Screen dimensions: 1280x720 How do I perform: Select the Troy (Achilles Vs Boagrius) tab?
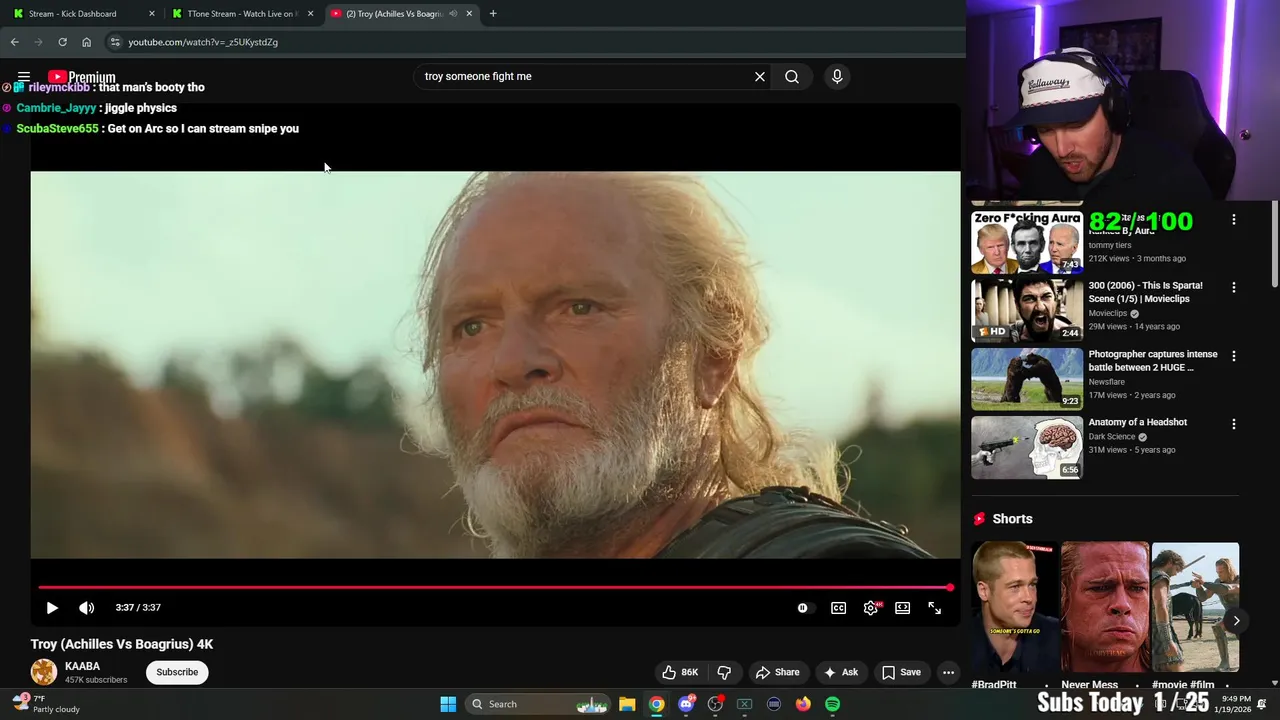(394, 14)
